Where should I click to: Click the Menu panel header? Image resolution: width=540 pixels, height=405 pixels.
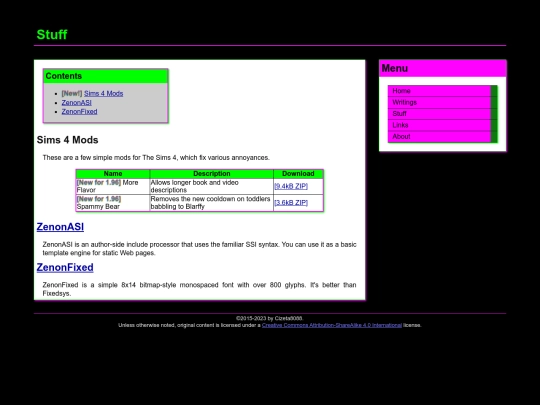pyautogui.click(x=443, y=68)
